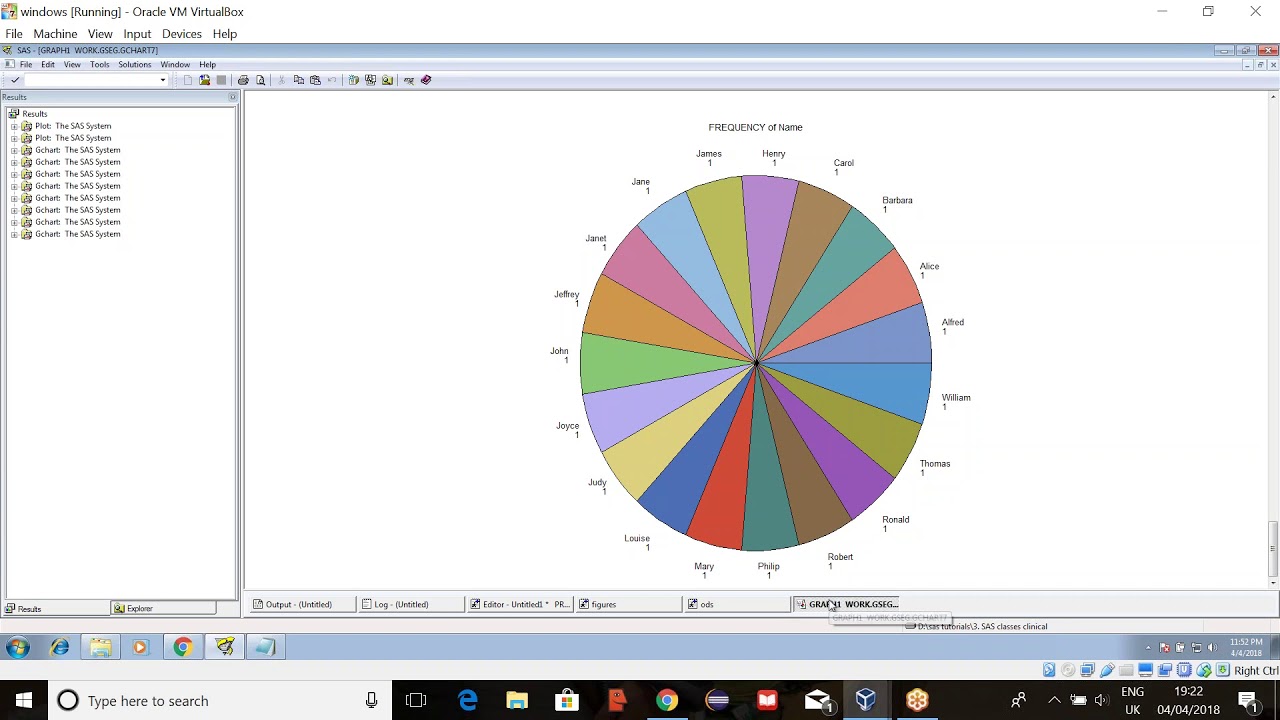Open the Tools menu in SAS
The image size is (1280, 720).
coord(100,64)
